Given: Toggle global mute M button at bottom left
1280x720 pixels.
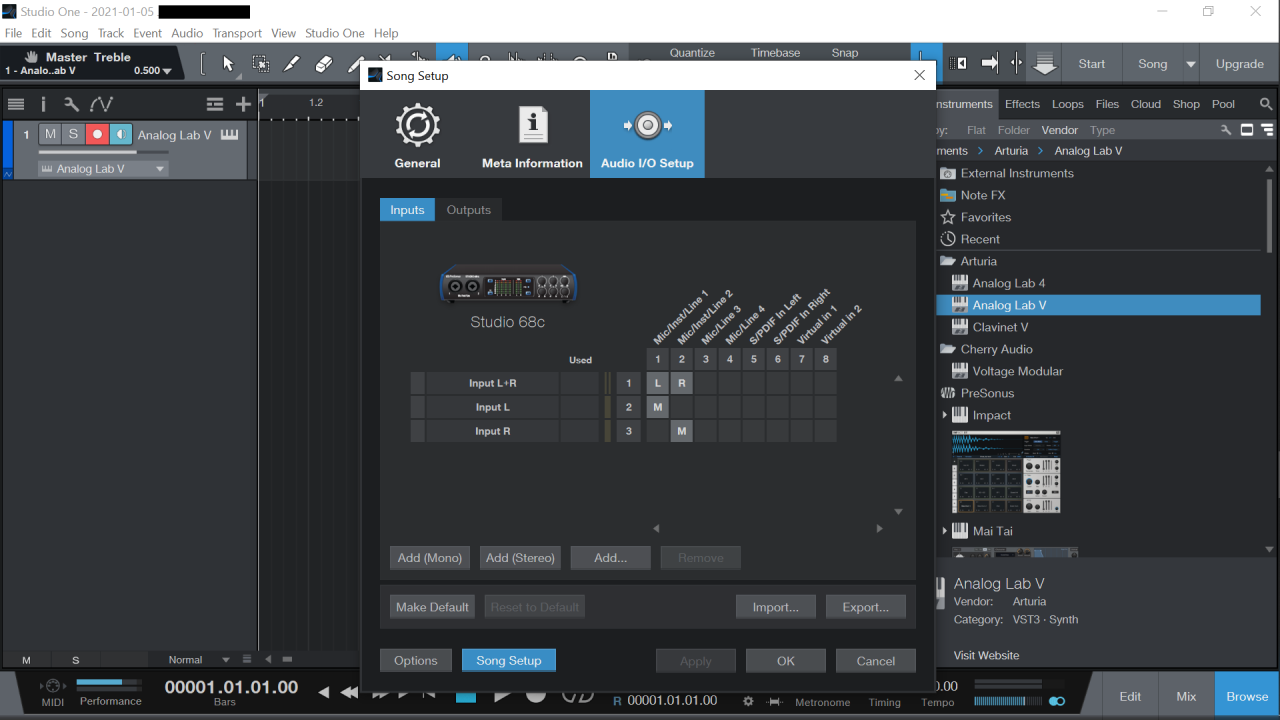Looking at the screenshot, I should [26, 660].
